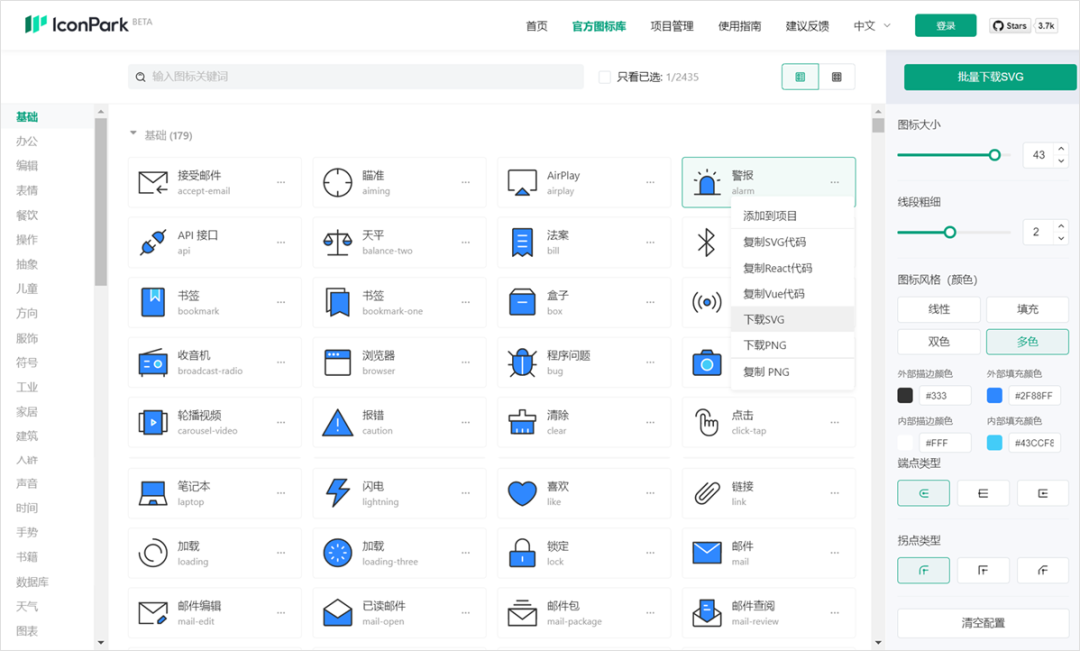This screenshot has height=651, width=1080.
Task: Choose 复制Vue代码 menu entry
Action: click(x=792, y=293)
